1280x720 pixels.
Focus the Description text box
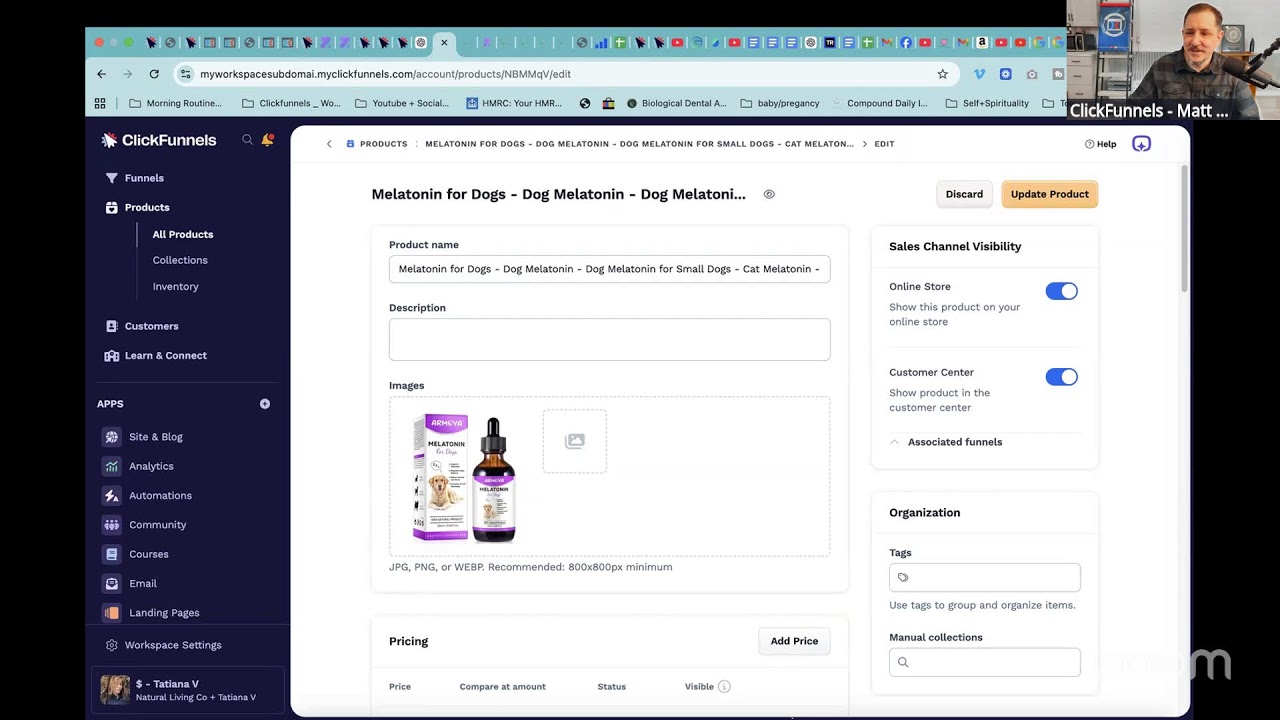tap(609, 340)
